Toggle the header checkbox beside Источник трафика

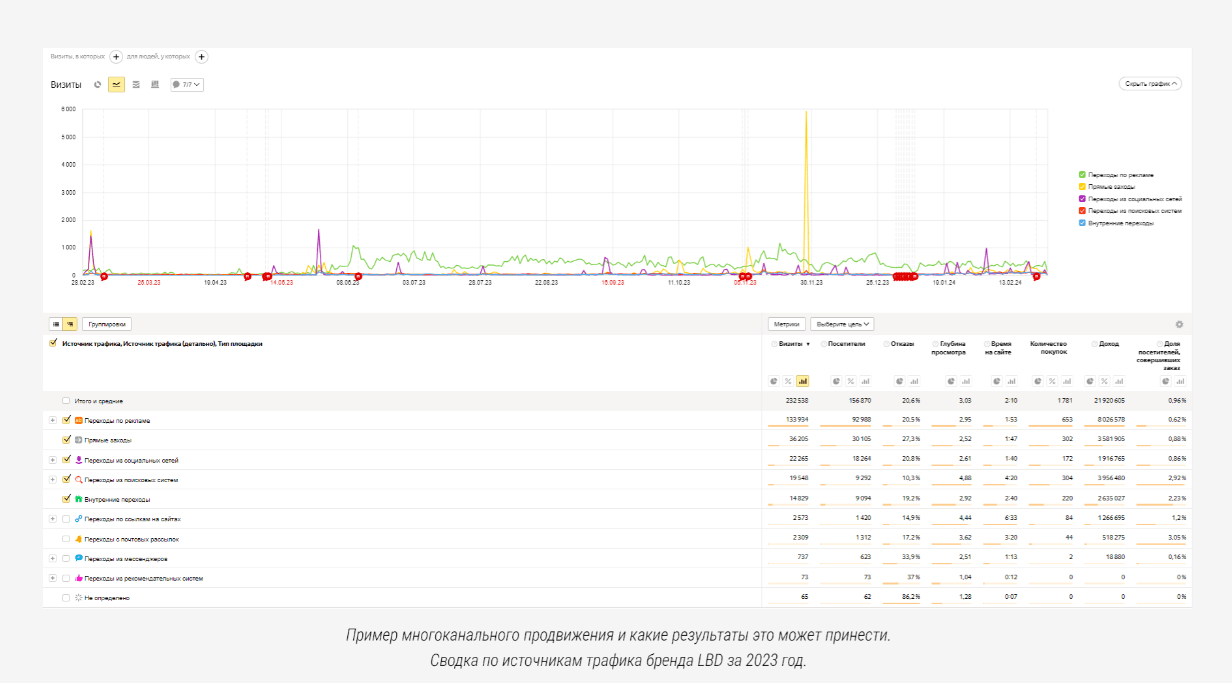pyautogui.click(x=53, y=343)
